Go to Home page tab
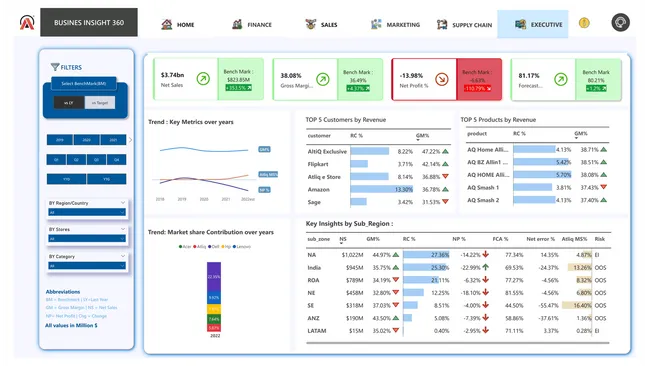Screen dimensions: 650x366 (177, 24)
